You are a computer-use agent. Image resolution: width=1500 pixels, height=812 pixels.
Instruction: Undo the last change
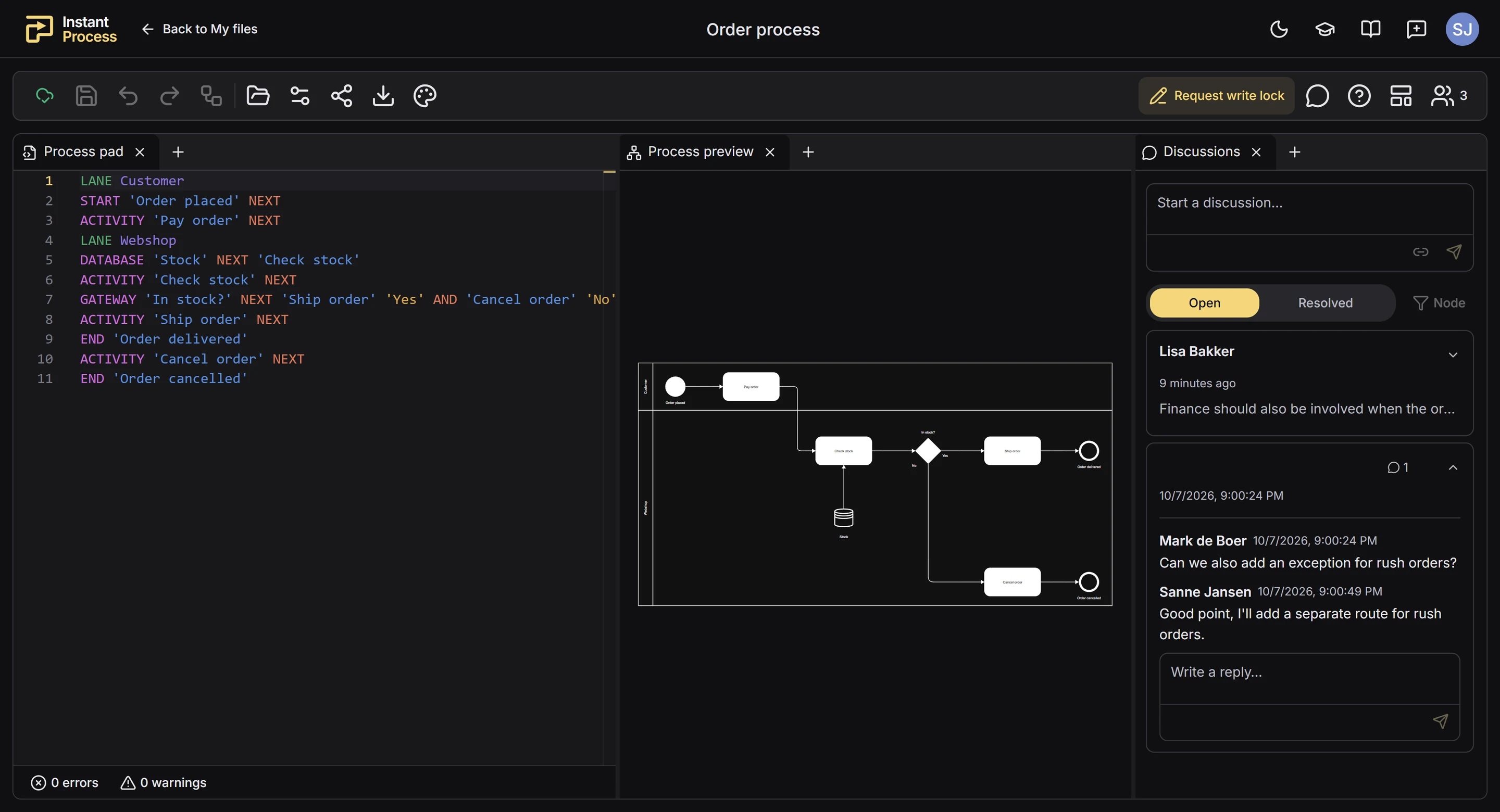click(128, 95)
